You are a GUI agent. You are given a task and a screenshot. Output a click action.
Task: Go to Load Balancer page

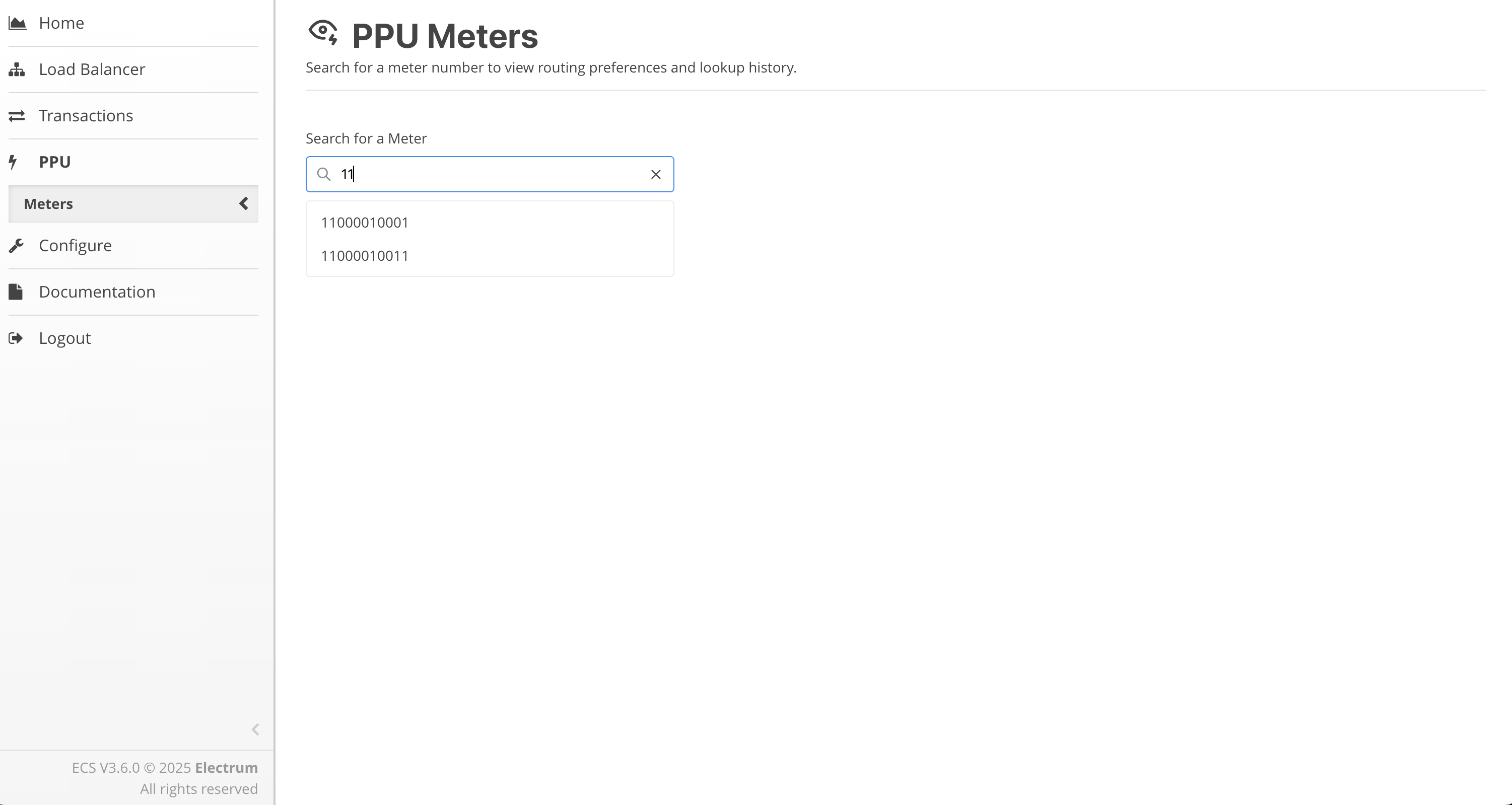coord(92,69)
